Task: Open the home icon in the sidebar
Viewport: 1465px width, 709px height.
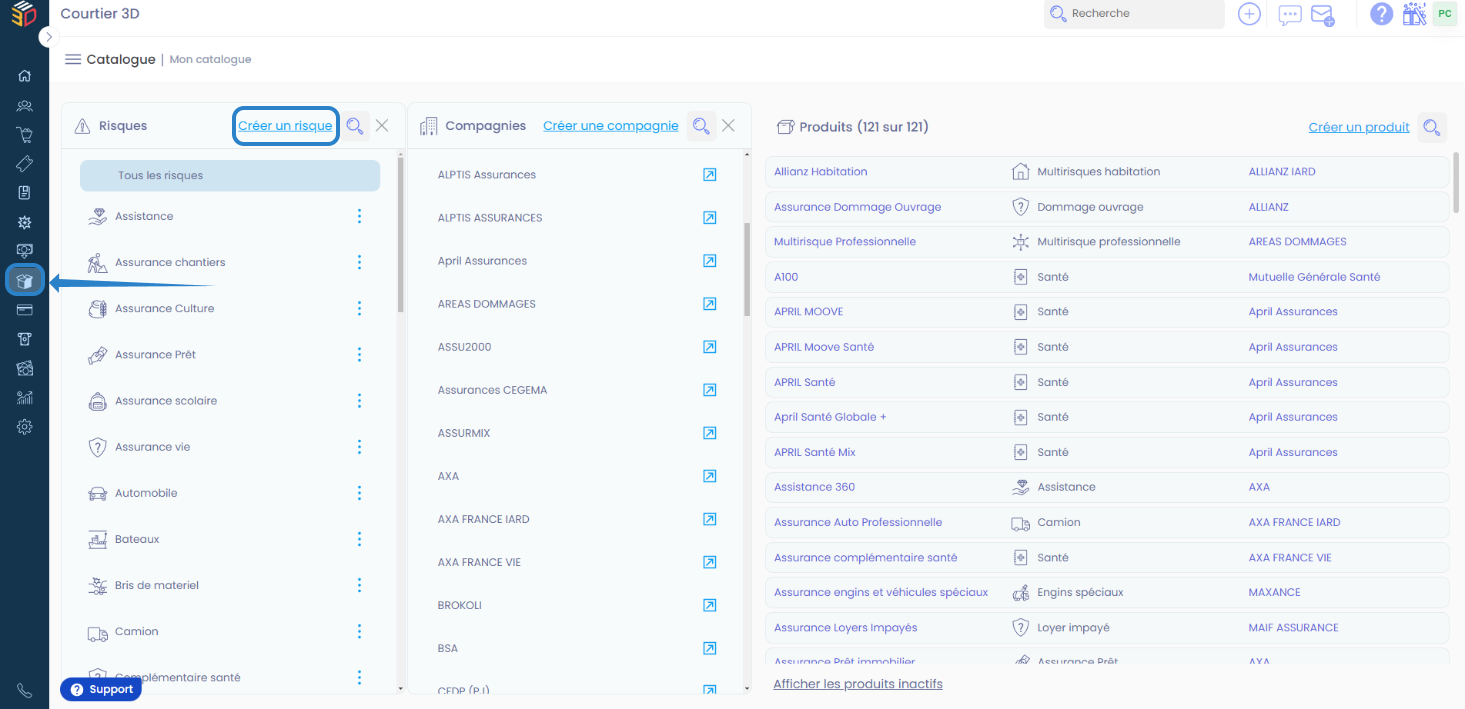Action: (25, 76)
